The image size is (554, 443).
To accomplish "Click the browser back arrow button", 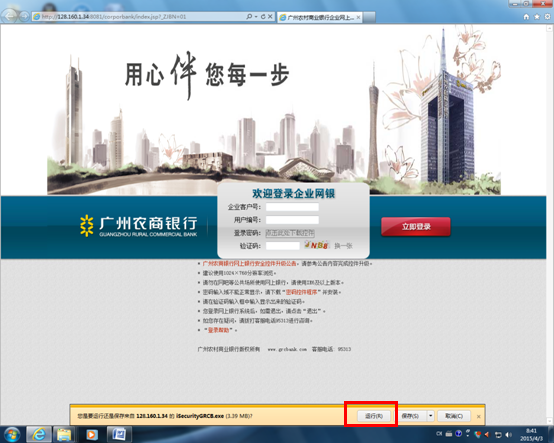I will (x=9, y=16).
